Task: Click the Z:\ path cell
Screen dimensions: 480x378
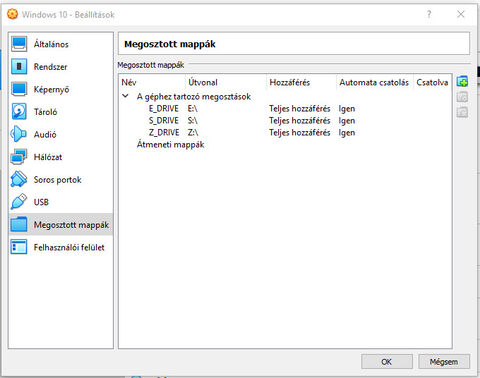Action: 193,132
